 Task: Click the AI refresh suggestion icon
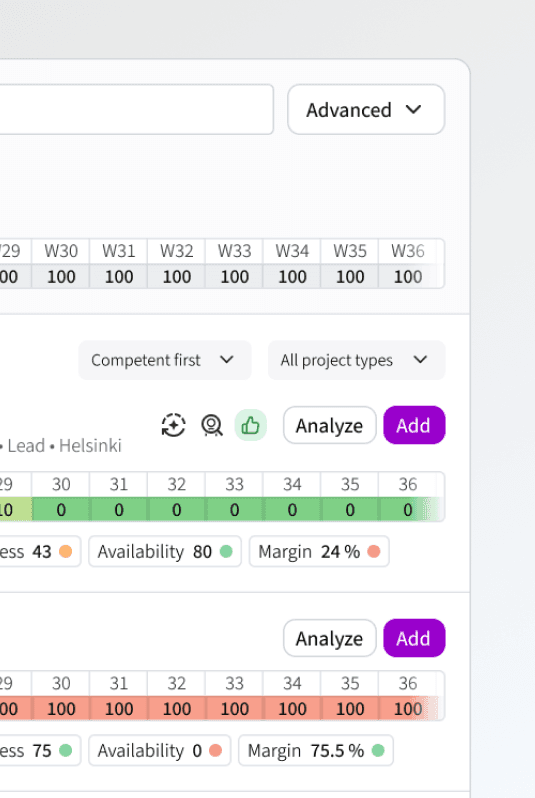click(174, 425)
